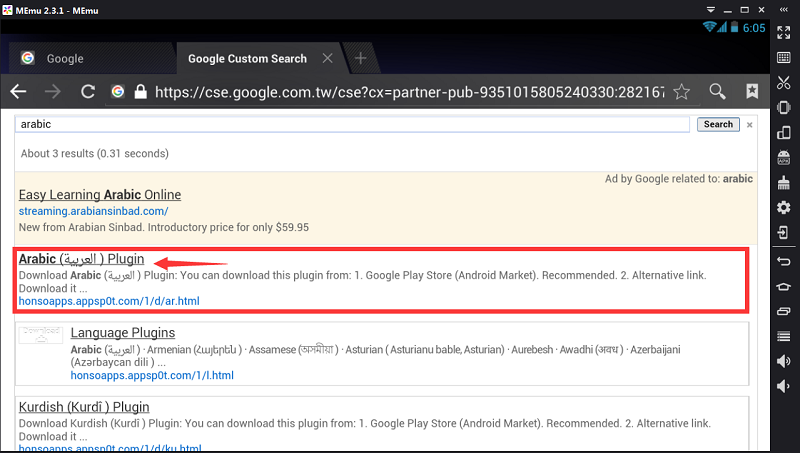Click the URL address bar
The height and width of the screenshot is (453, 800).
click(410, 92)
